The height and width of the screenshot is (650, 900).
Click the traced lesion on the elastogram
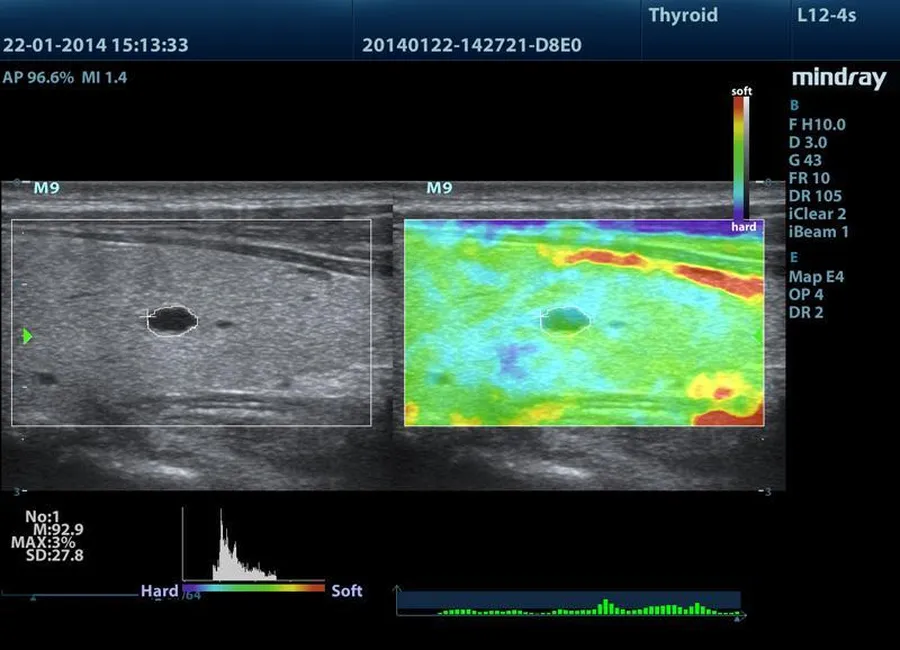coord(567,320)
